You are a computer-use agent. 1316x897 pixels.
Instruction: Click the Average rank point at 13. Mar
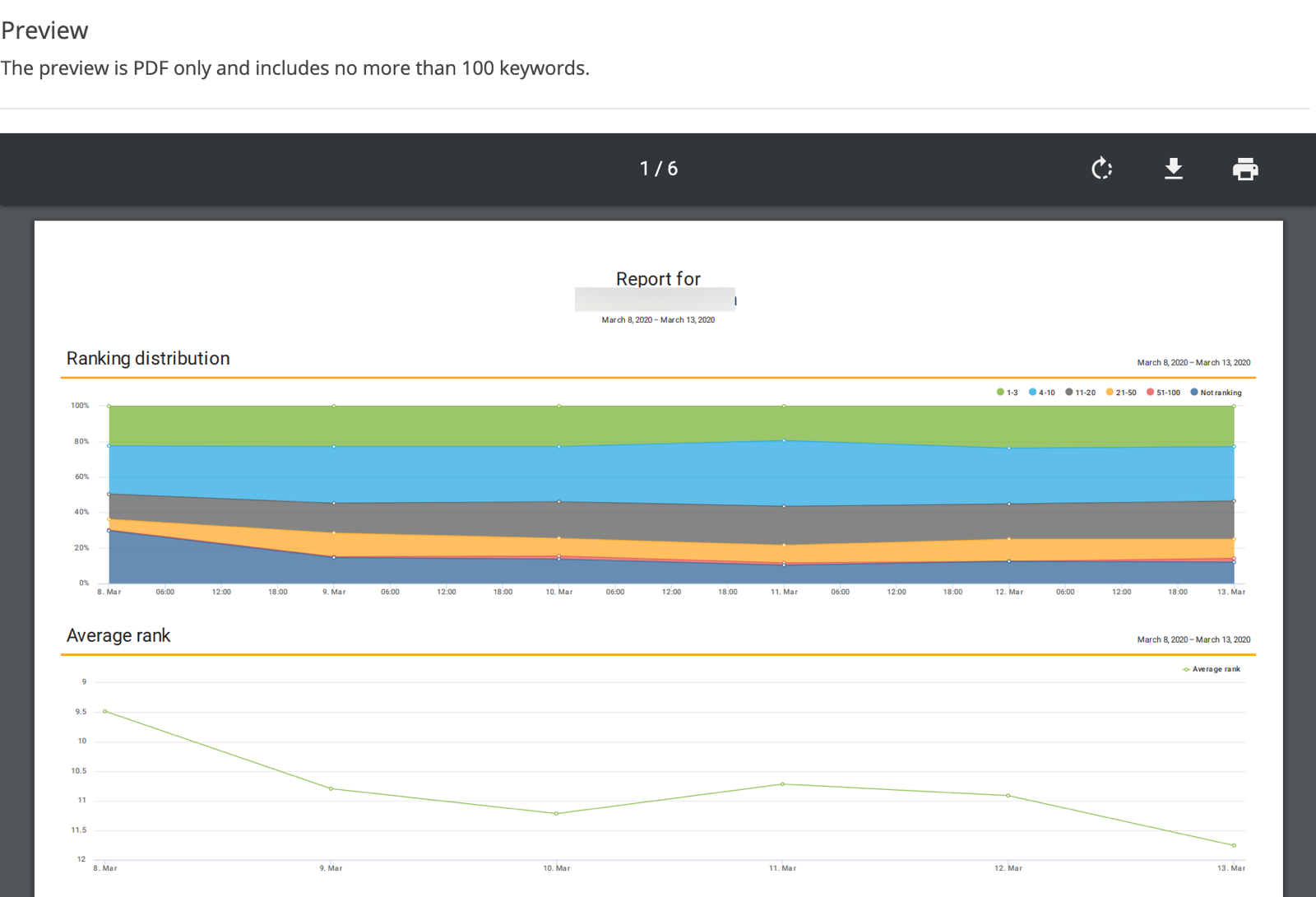[1234, 845]
